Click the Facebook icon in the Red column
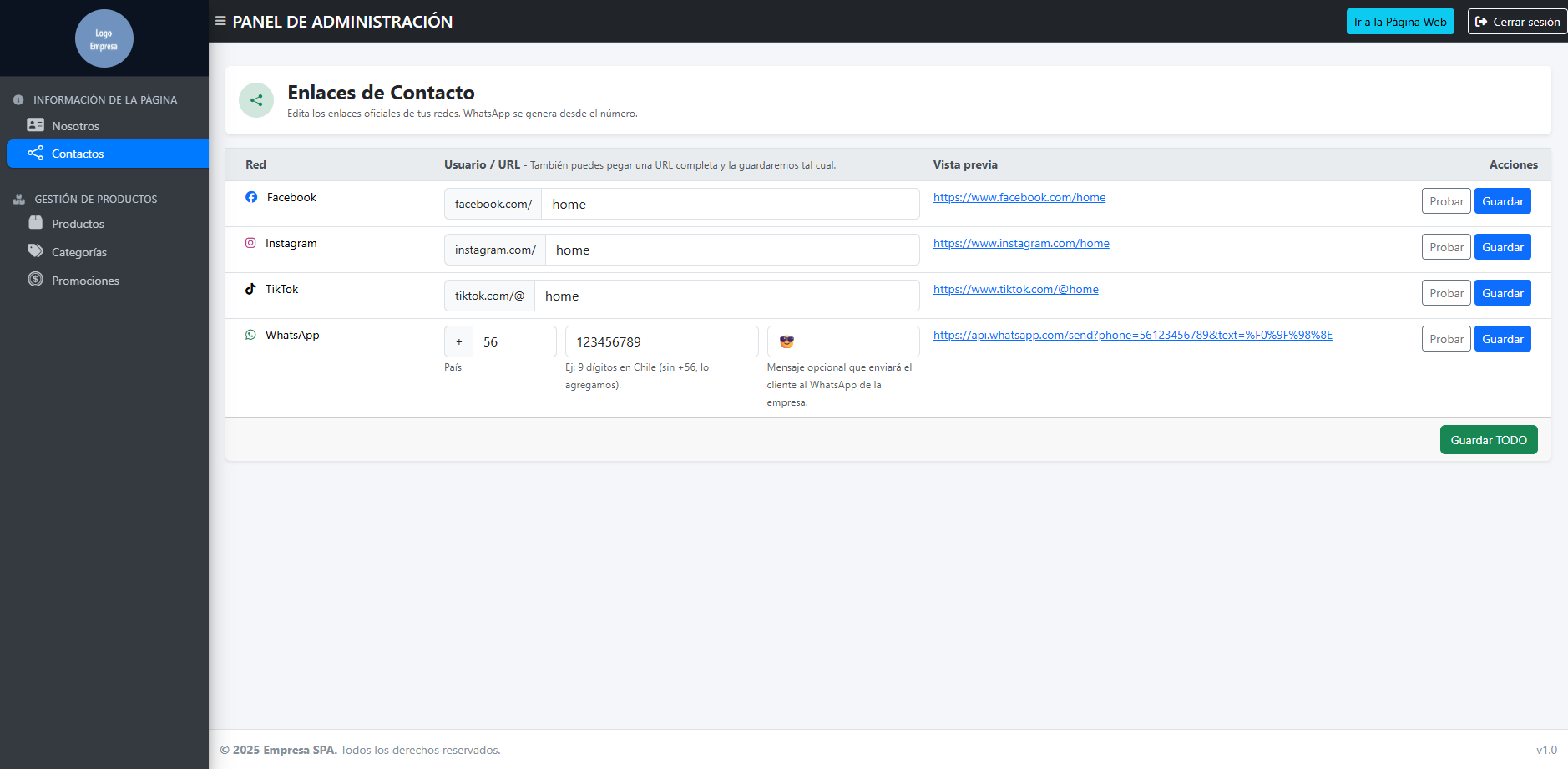This screenshot has width=1568, height=769. [251, 197]
